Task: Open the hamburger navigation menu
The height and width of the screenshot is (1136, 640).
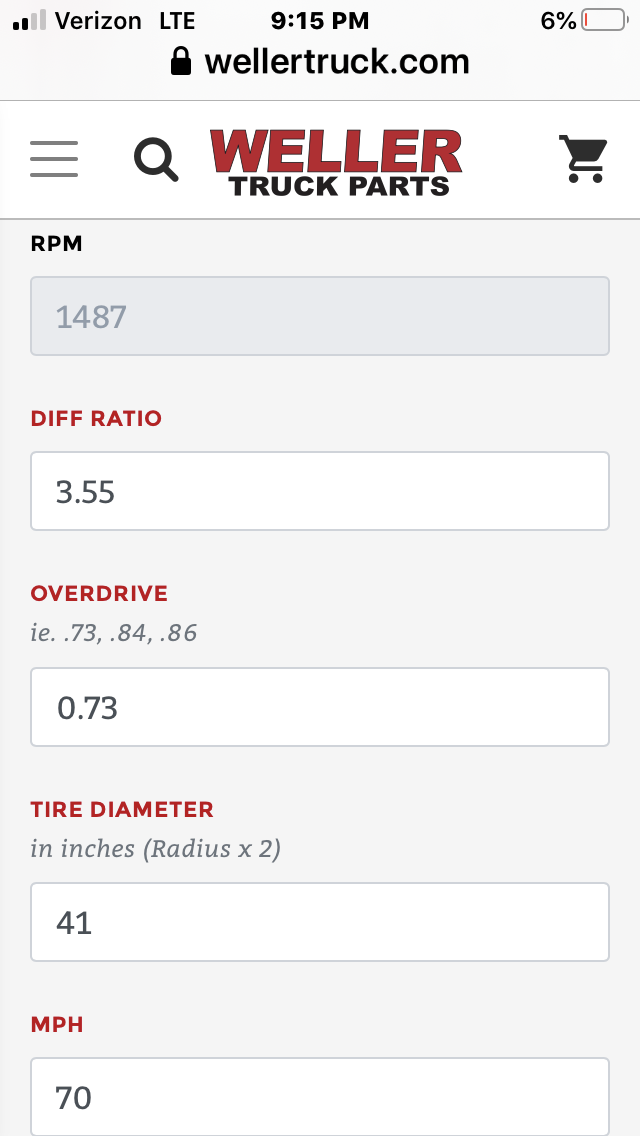Action: 54,159
